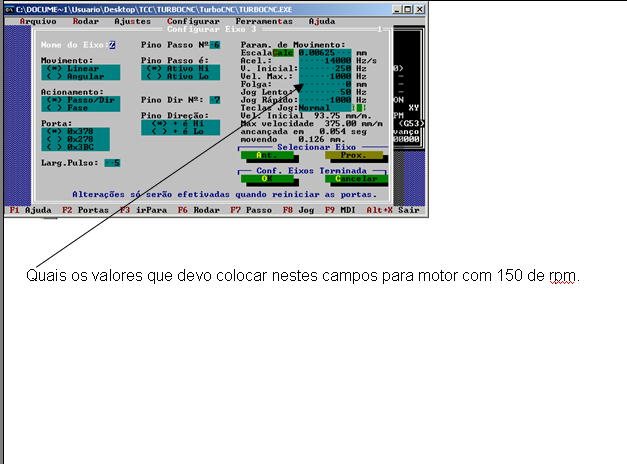Close the TurboCNC console window

419,9
